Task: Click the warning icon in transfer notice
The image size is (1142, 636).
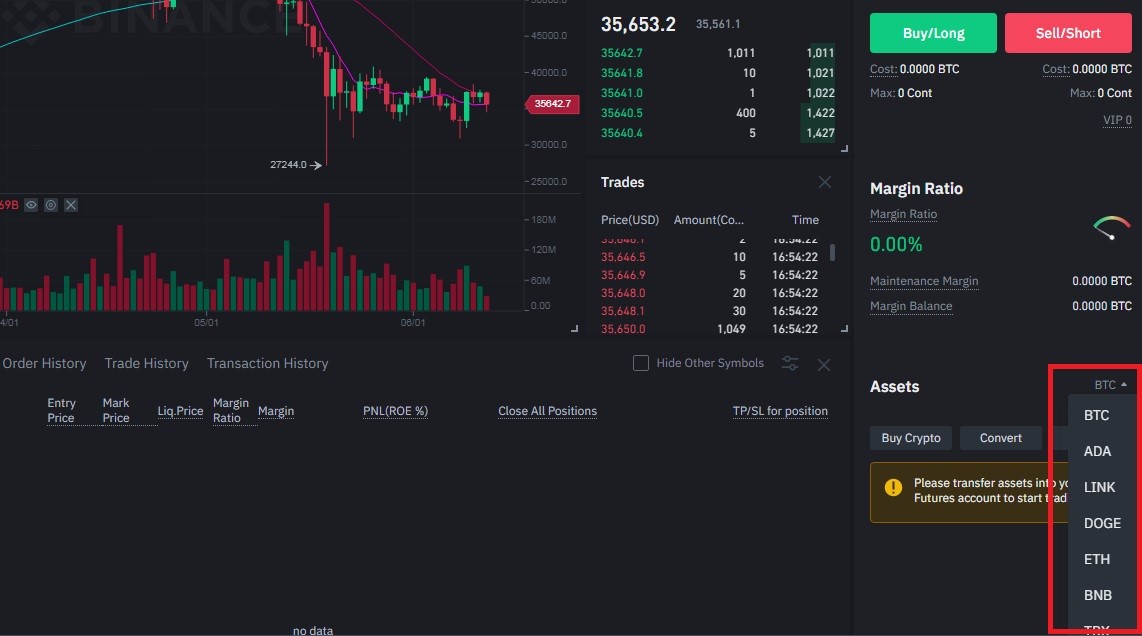Action: (893, 487)
